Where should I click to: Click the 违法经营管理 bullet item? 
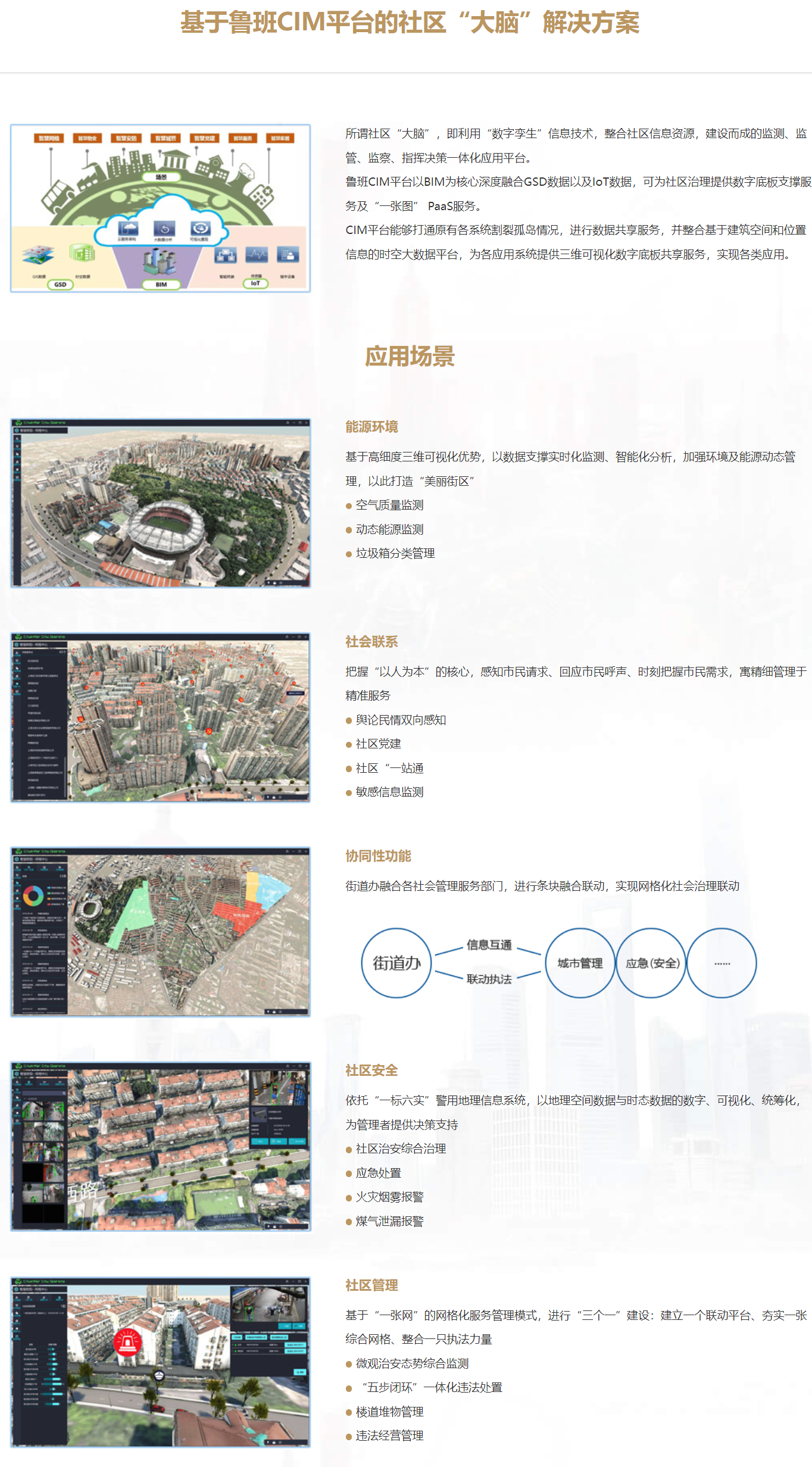pos(385,1435)
